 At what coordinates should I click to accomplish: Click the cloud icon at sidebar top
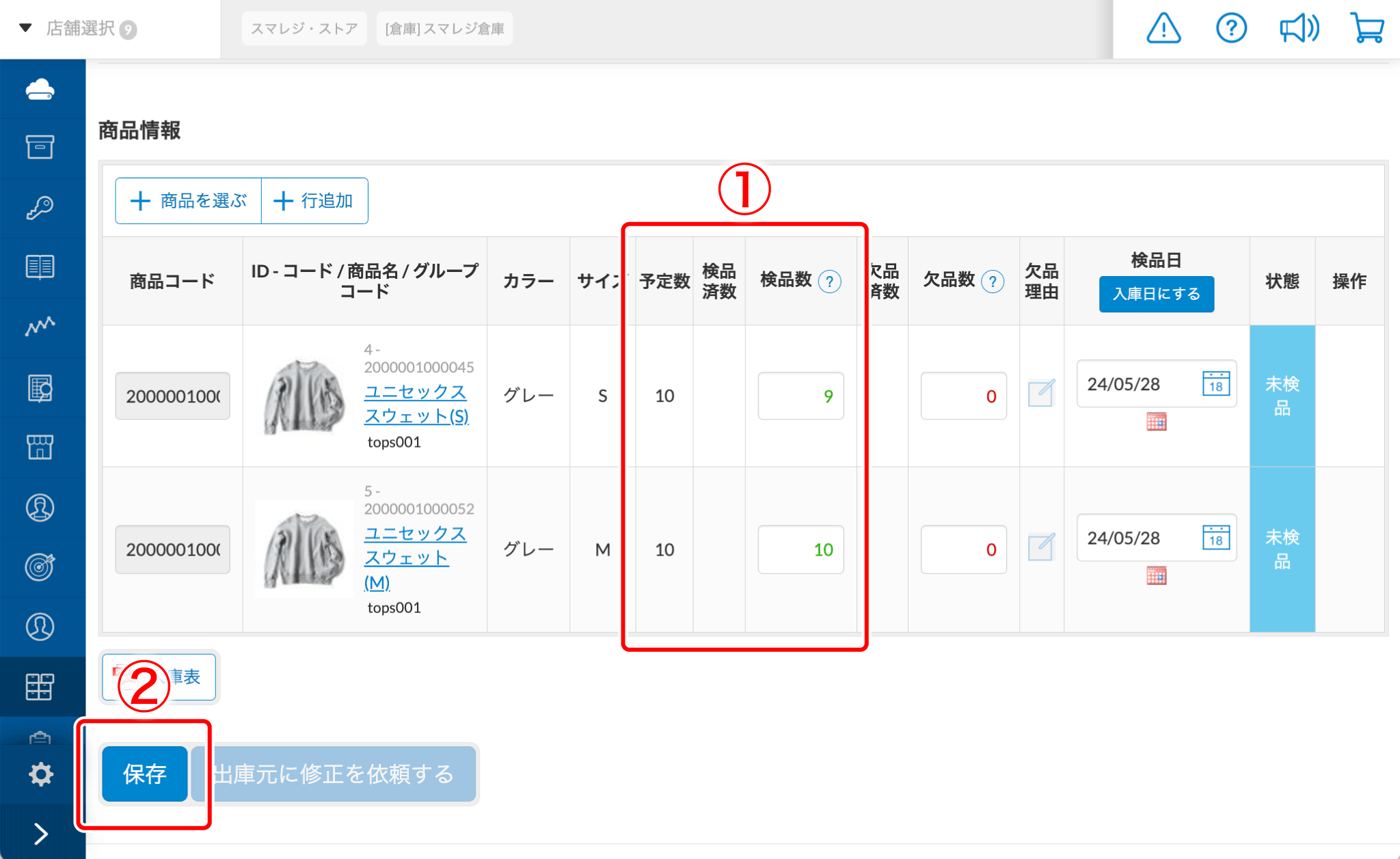click(41, 89)
